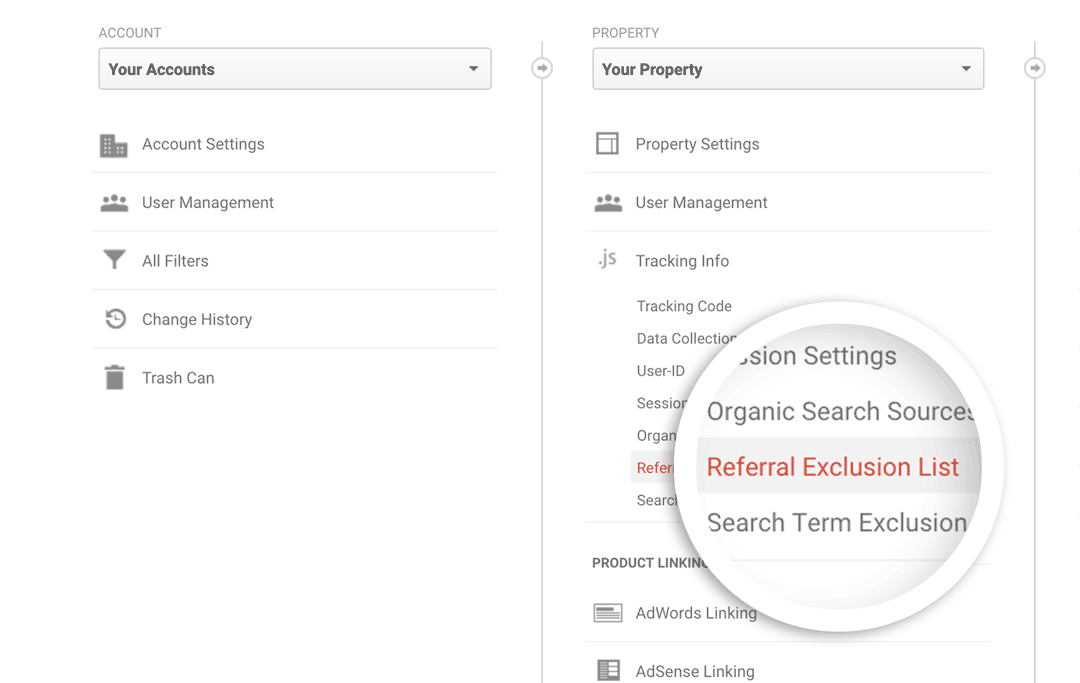
Task: Select magnified Organic Search Sources item
Action: tap(840, 411)
